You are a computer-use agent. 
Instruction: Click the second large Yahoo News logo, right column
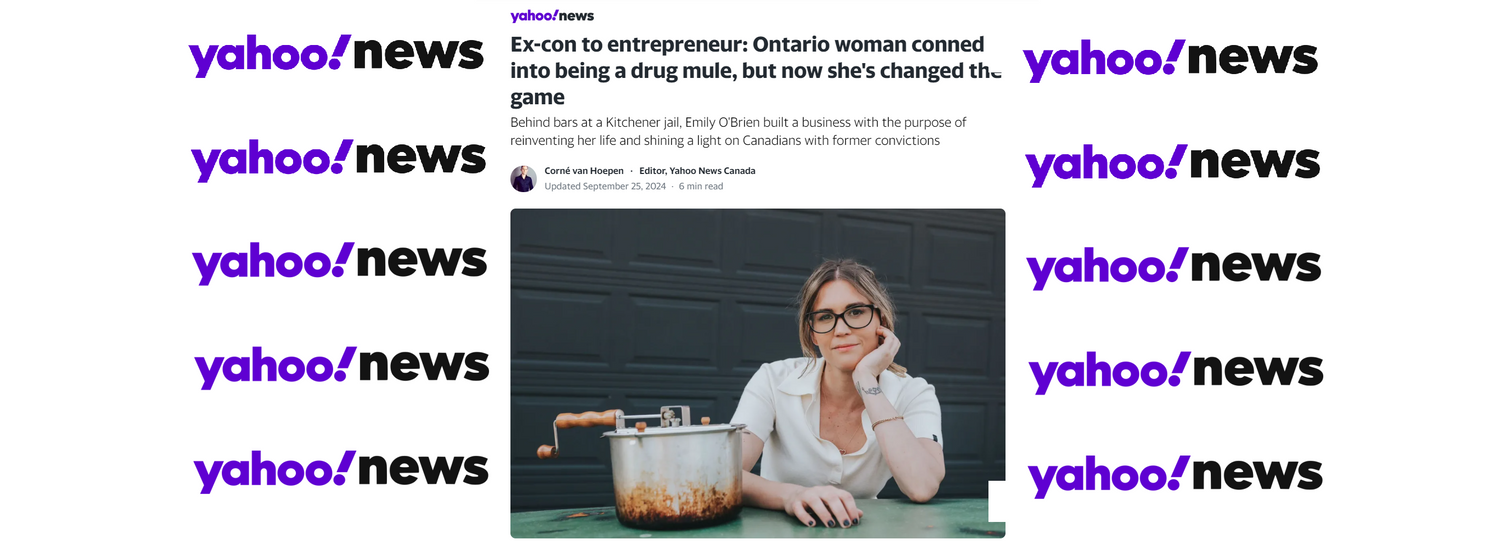pyautogui.click(x=1172, y=165)
